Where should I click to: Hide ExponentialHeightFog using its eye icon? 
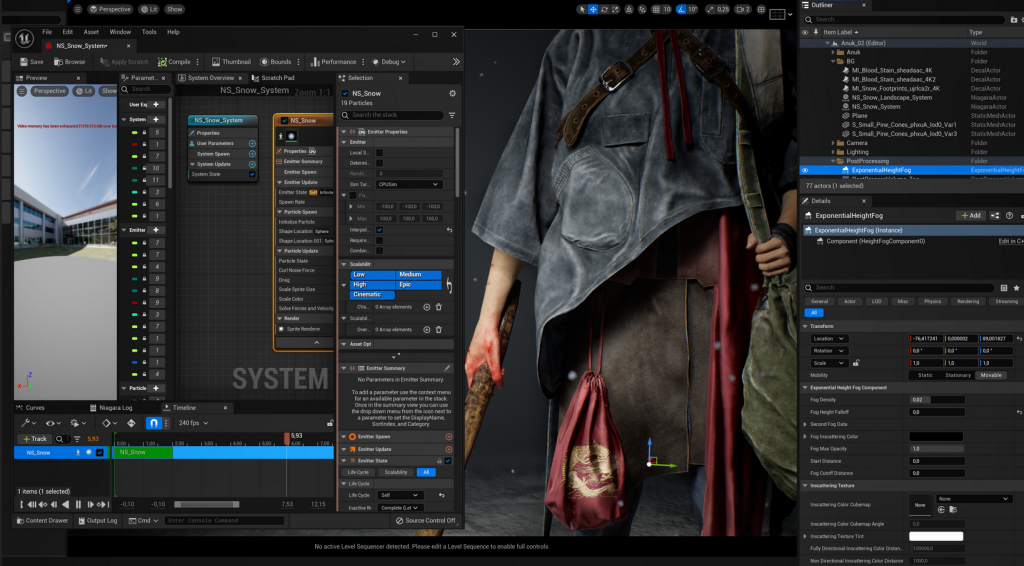805,170
